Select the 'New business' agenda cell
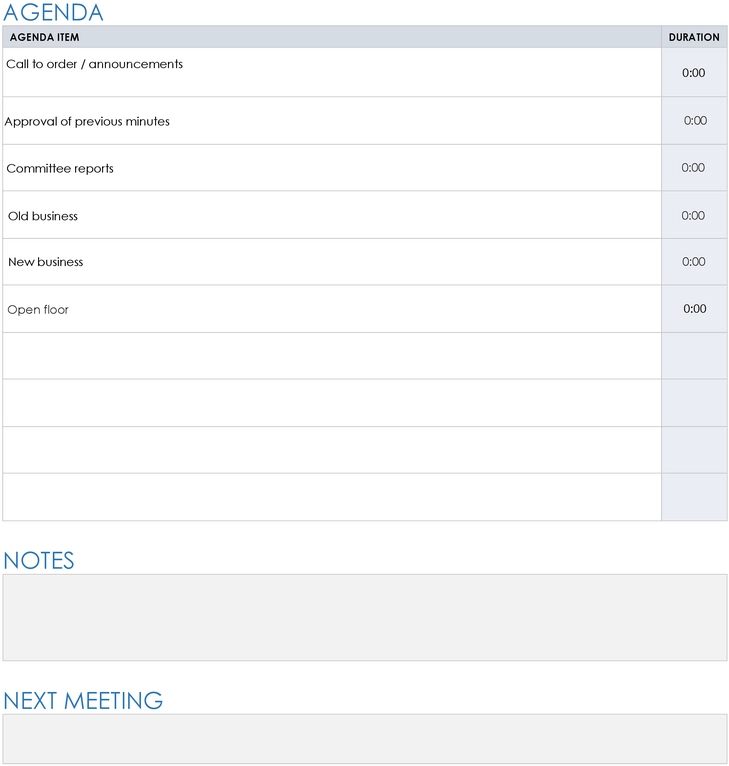This screenshot has width=729, height=766. coord(332,262)
